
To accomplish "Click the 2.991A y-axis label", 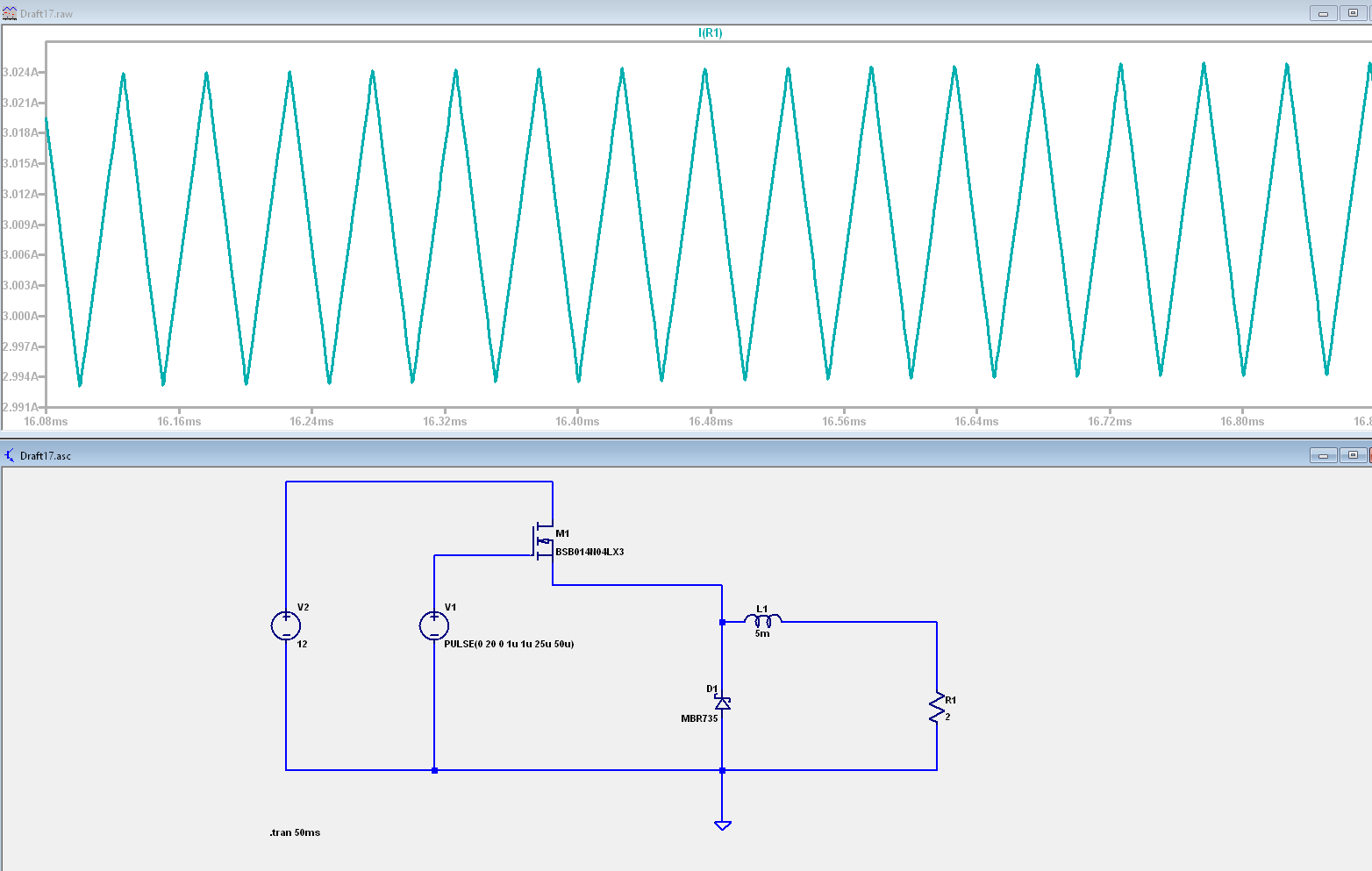I will [x=20, y=407].
